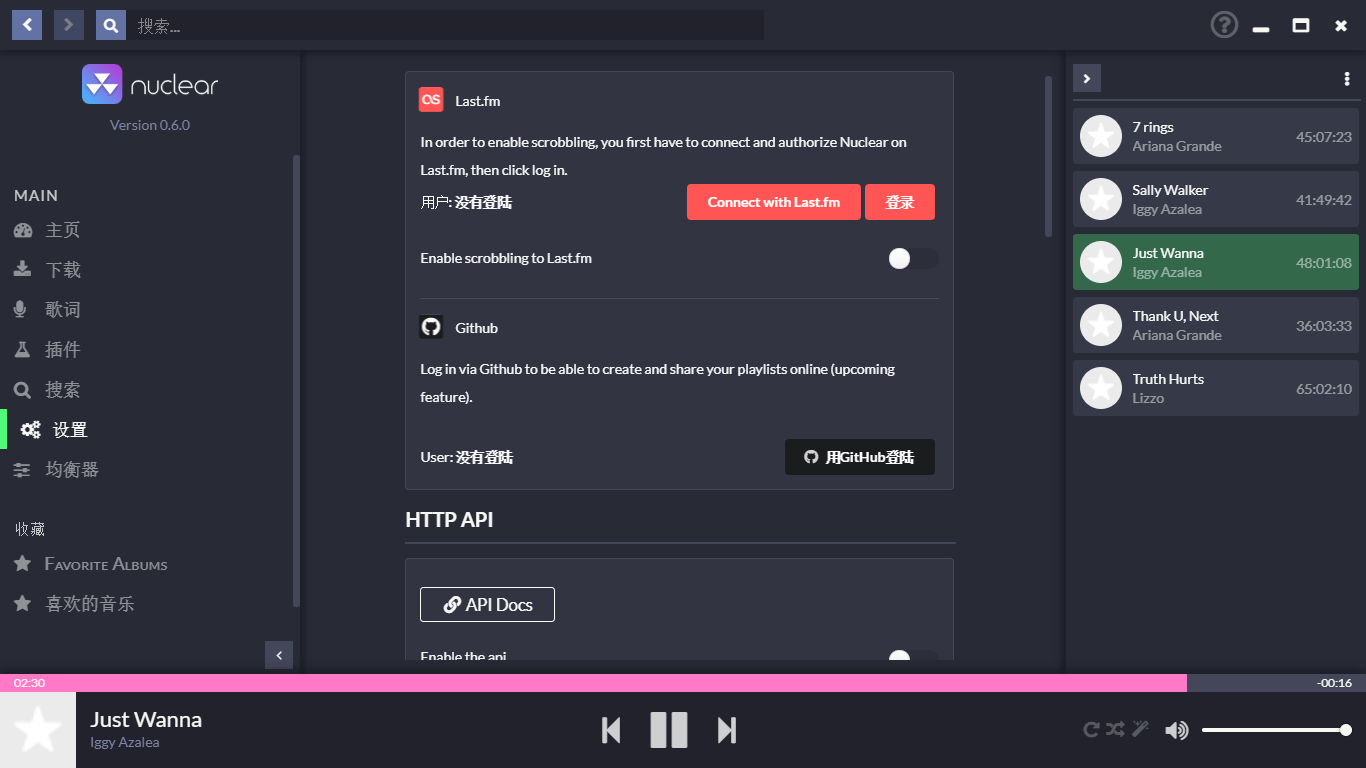
Task: Click the 用户: 没有登陆 Last.fm status text
Action: [466, 202]
